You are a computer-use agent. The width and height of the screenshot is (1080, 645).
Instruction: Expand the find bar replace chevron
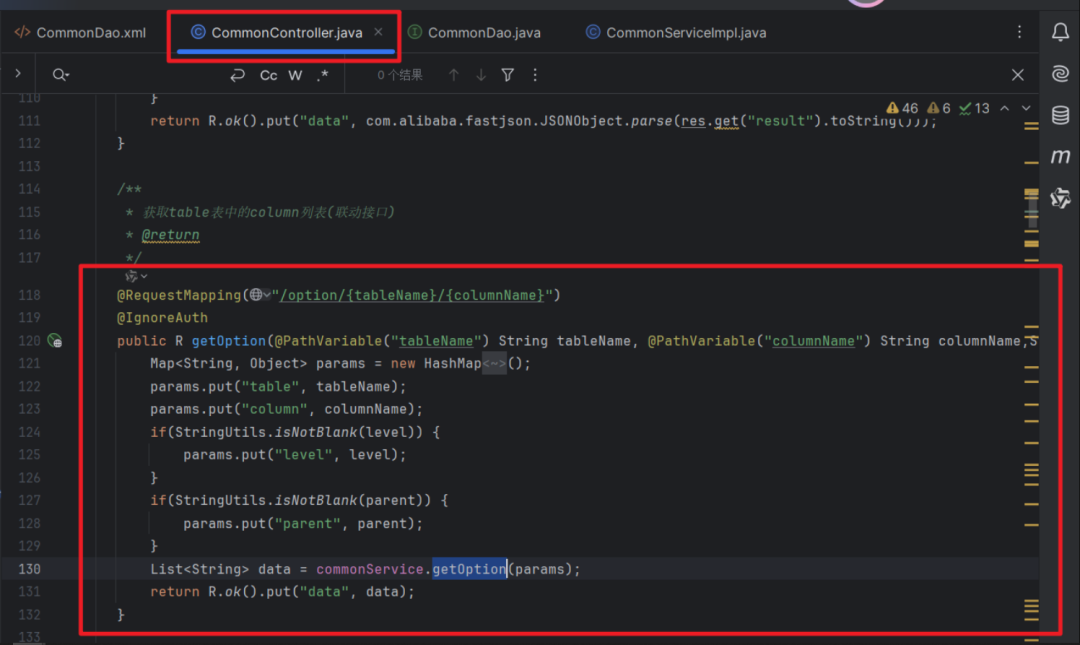pyautogui.click(x=18, y=74)
